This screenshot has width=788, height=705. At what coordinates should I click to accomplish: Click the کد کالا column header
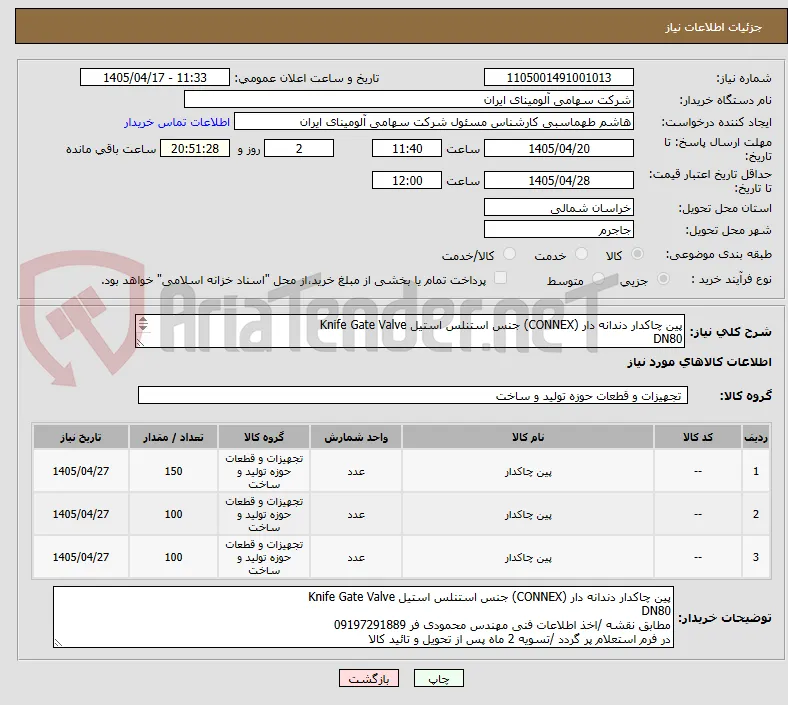pyautogui.click(x=698, y=437)
